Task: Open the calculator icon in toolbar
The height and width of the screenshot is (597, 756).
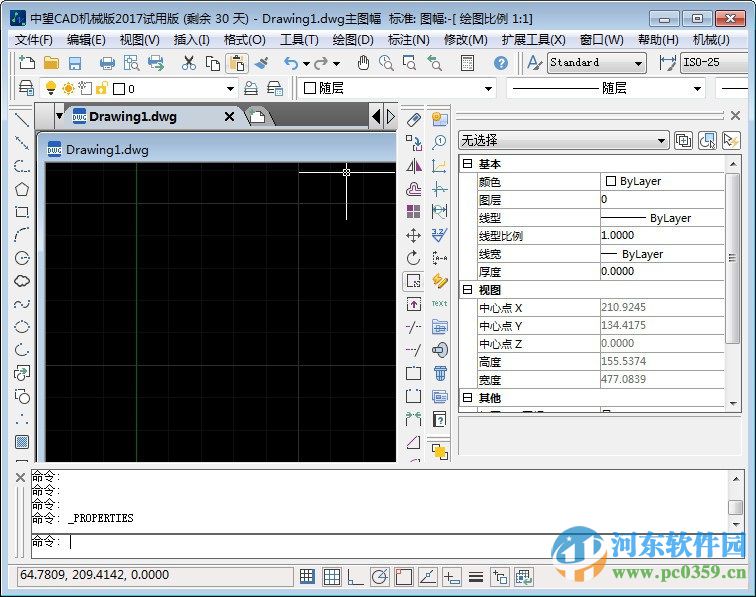Action: [x=467, y=63]
